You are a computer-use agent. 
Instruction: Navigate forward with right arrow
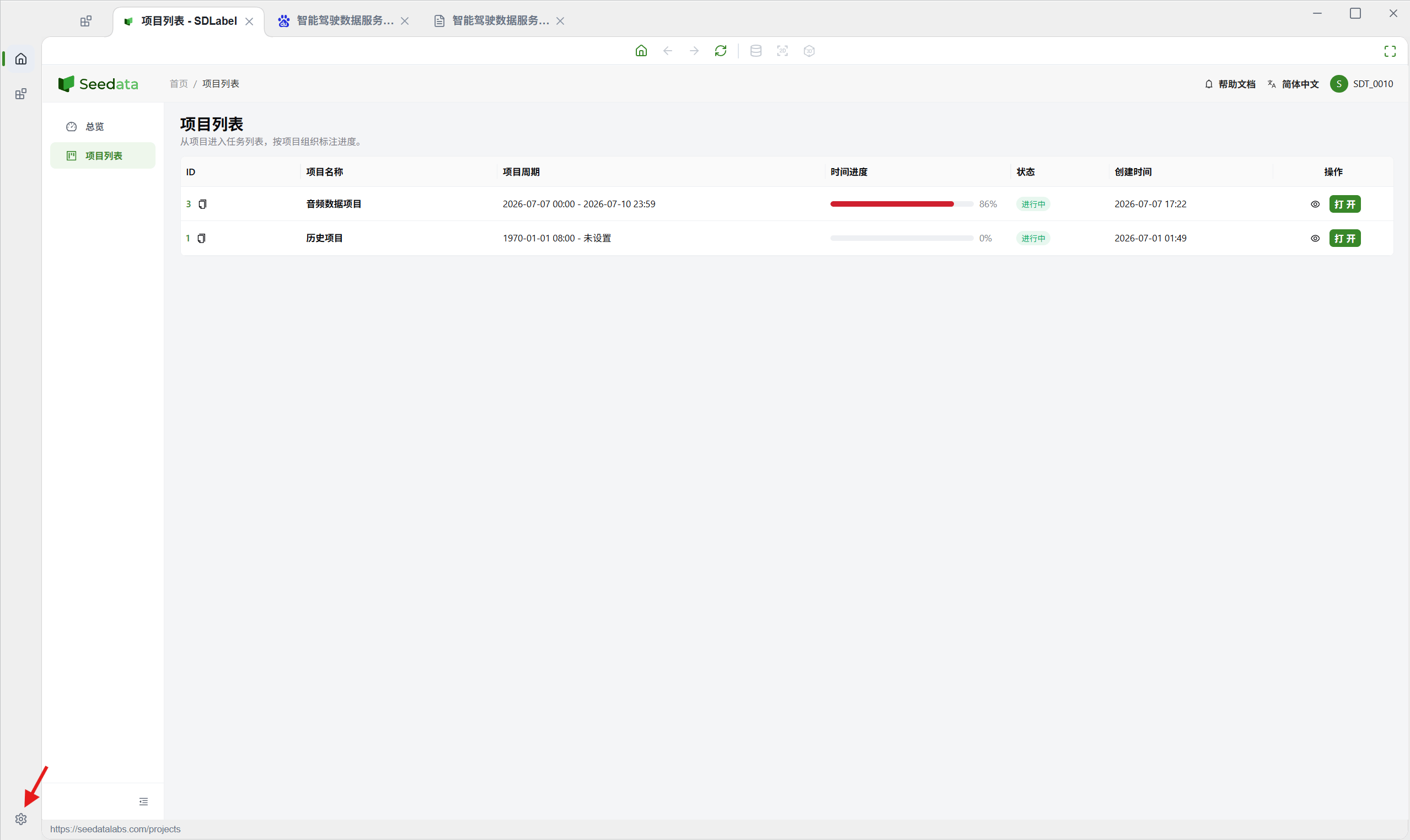[x=694, y=51]
